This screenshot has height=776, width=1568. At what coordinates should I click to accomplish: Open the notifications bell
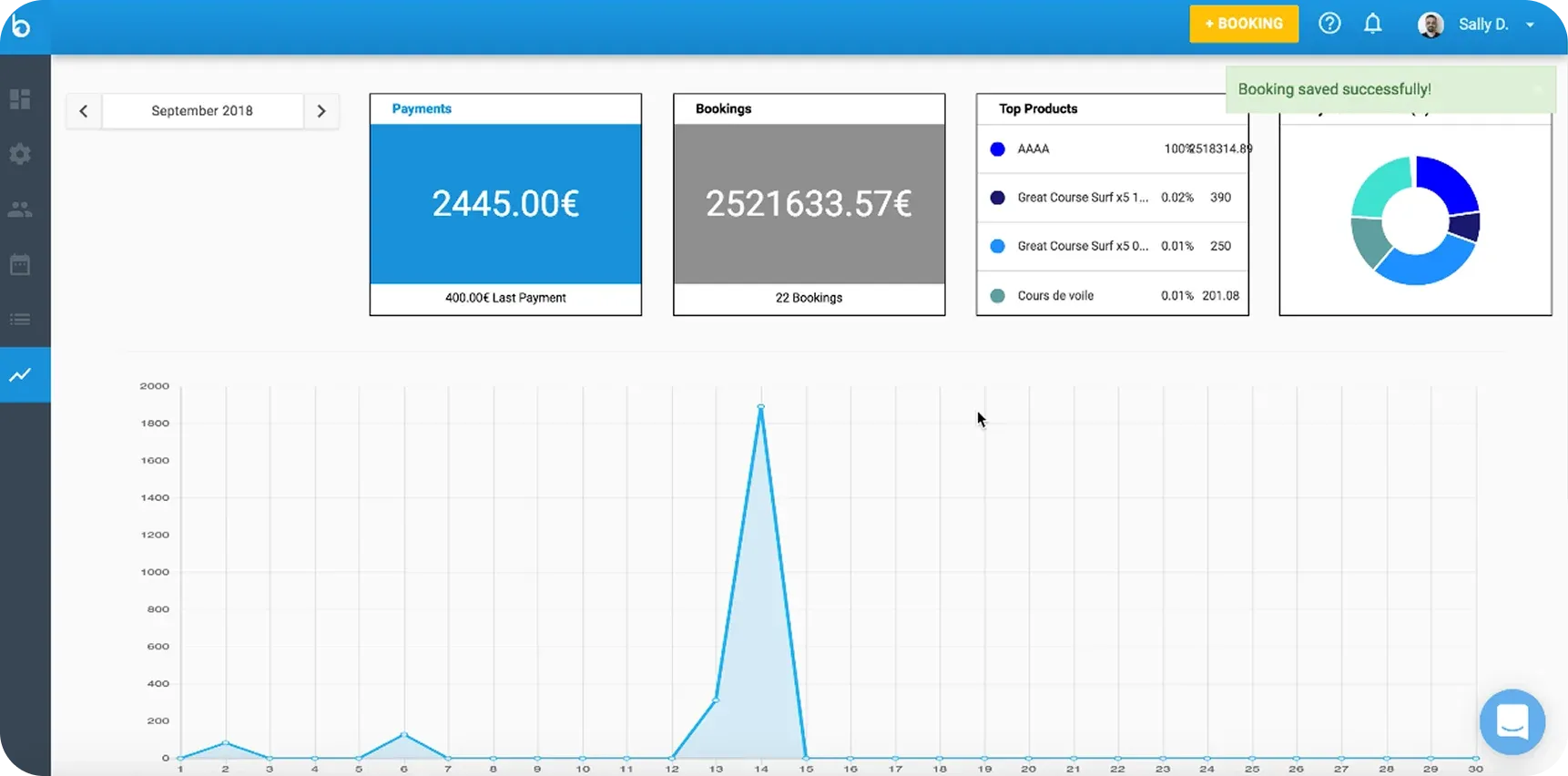click(1372, 24)
